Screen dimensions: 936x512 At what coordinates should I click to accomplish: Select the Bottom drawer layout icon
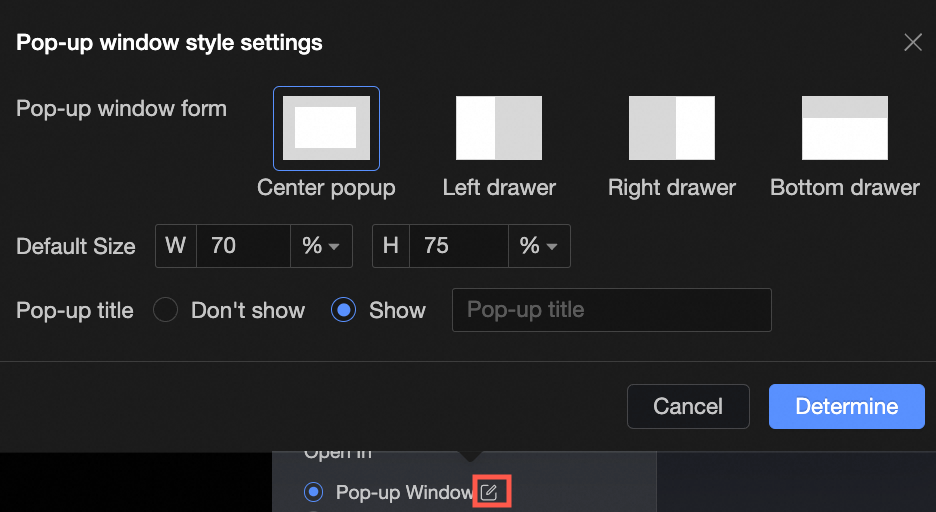(x=845, y=128)
